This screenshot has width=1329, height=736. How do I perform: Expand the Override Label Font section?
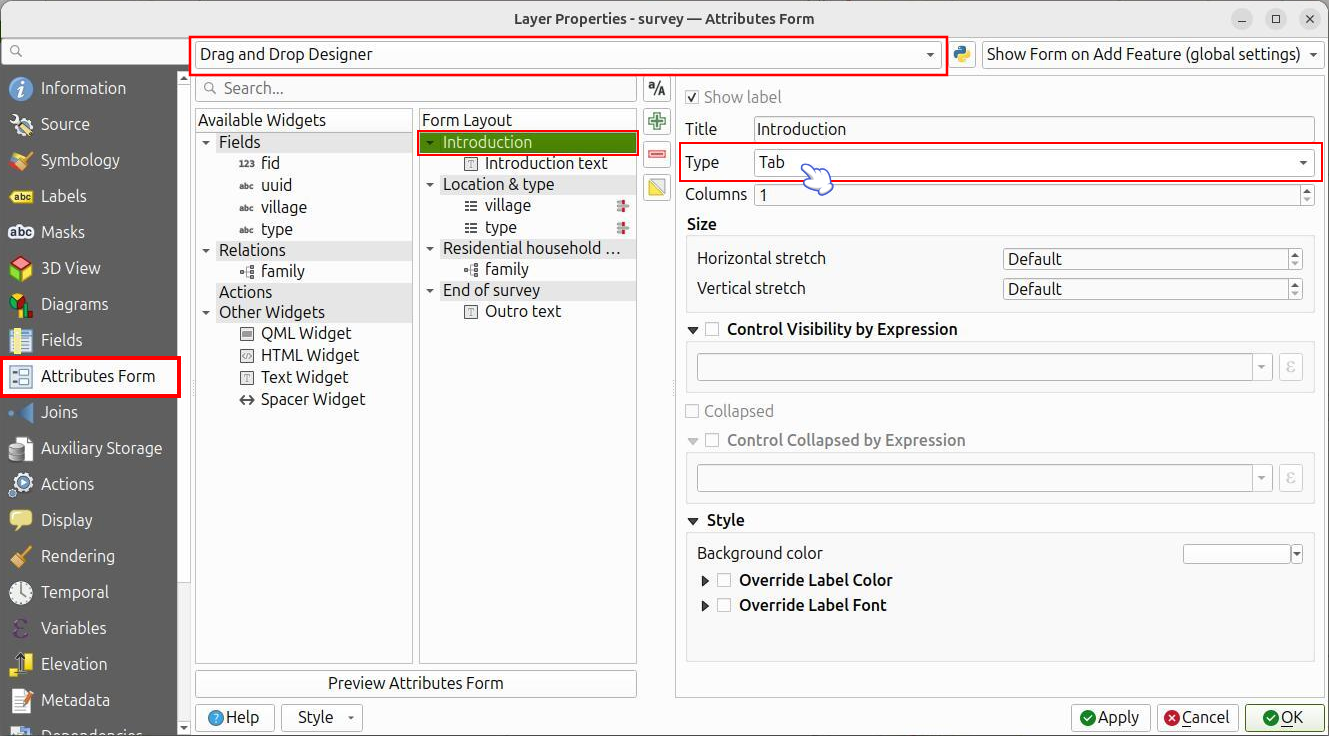[705, 605]
